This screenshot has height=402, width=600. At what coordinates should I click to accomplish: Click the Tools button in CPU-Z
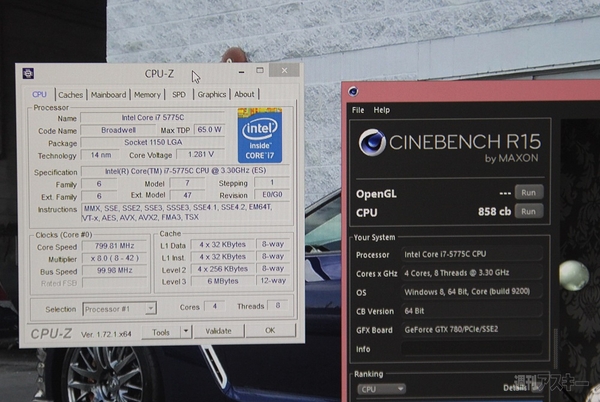pyautogui.click(x=161, y=332)
